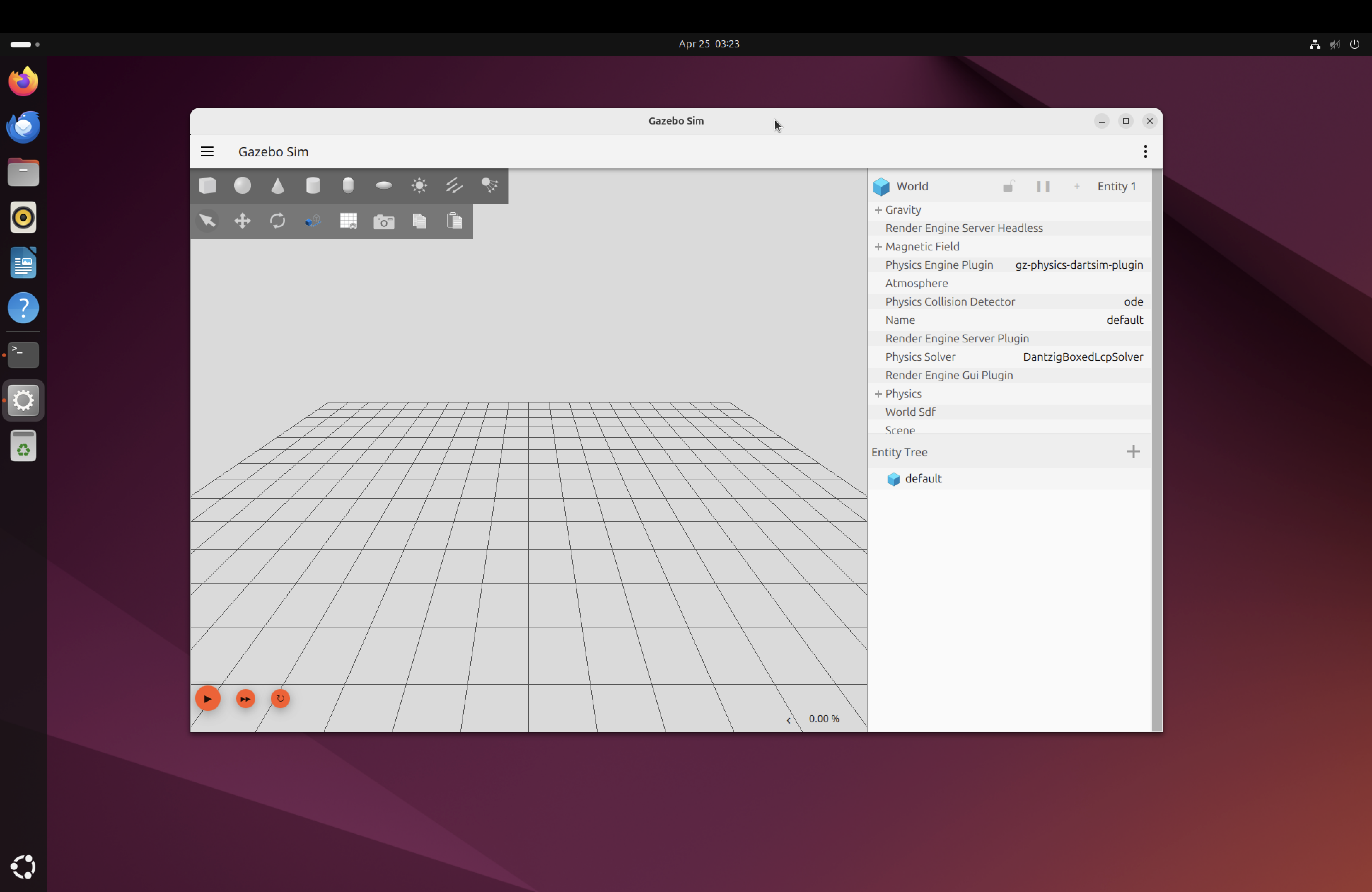The width and height of the screenshot is (1372, 892).
Task: Add a spot light
Action: (x=490, y=186)
